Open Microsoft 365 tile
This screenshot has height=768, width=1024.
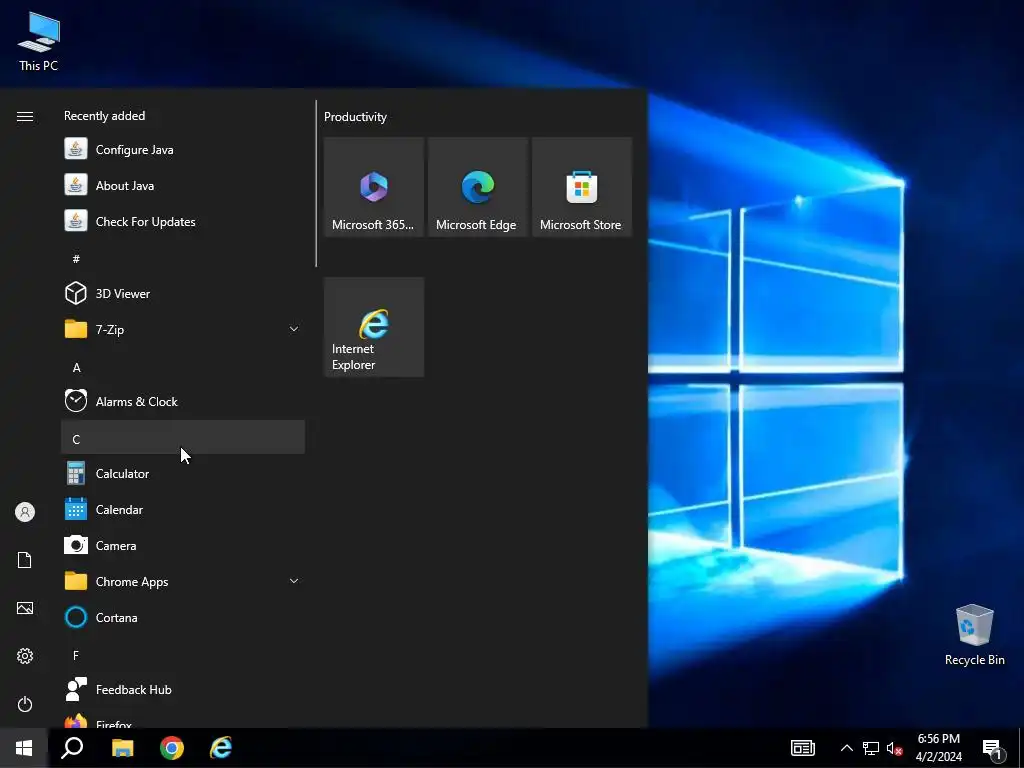374,187
